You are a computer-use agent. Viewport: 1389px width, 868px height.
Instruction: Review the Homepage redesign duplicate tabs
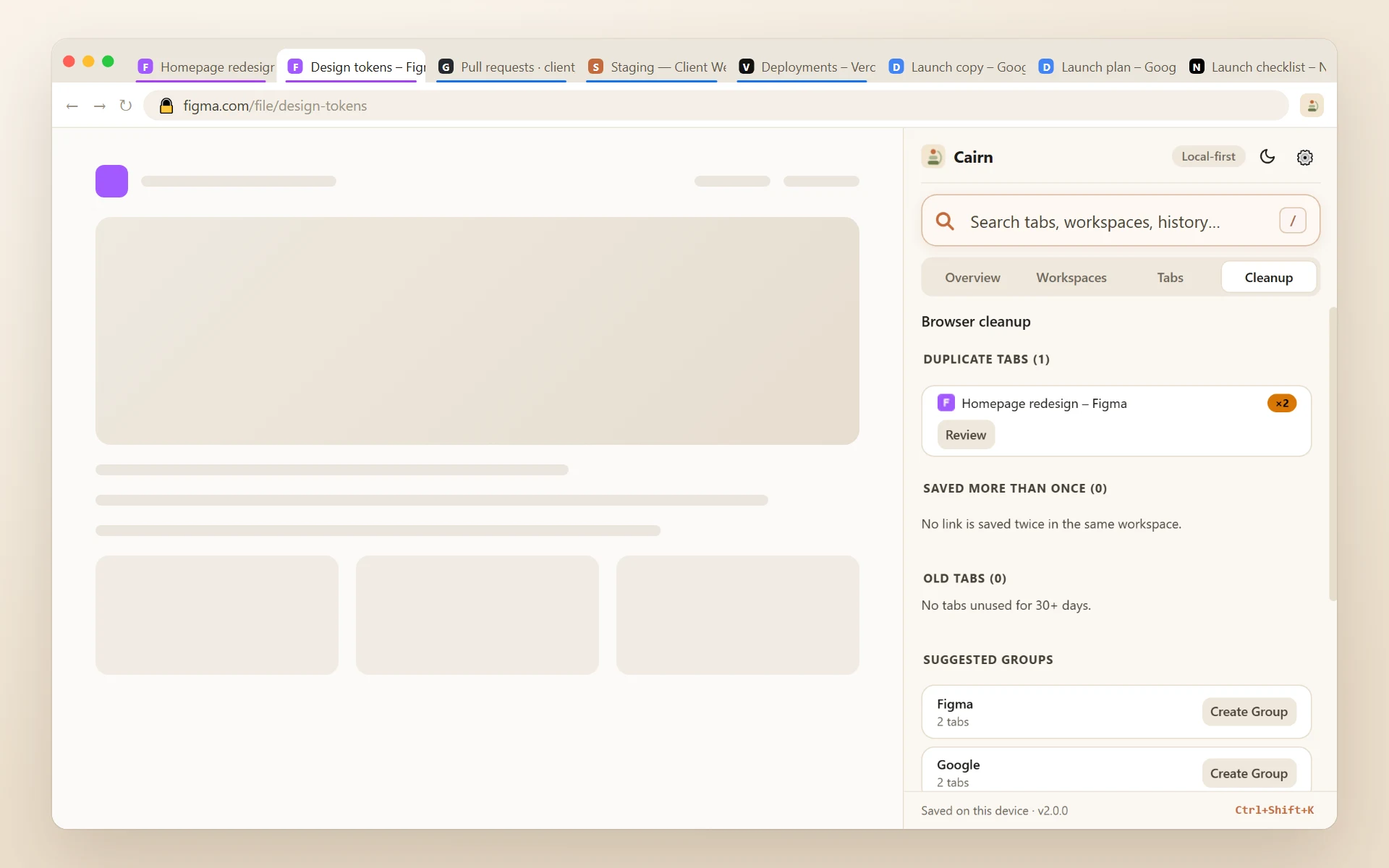966,435
